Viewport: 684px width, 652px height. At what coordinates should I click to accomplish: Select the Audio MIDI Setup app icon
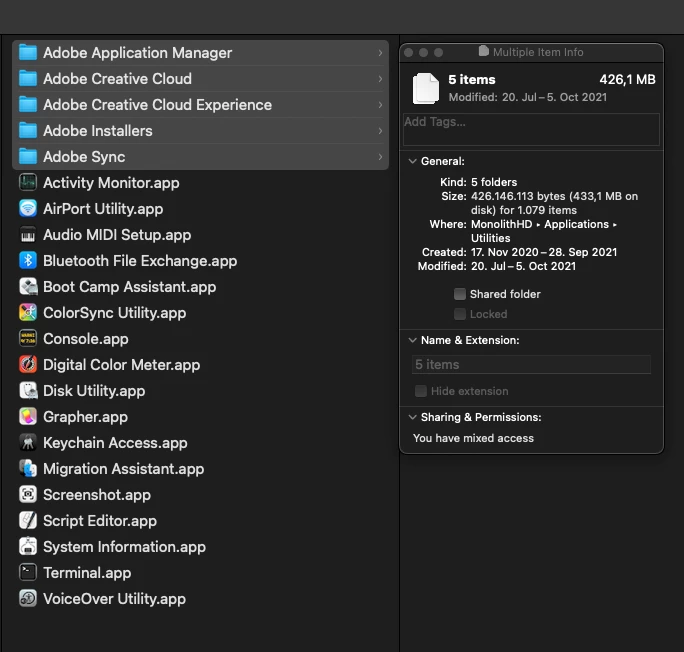coord(28,235)
